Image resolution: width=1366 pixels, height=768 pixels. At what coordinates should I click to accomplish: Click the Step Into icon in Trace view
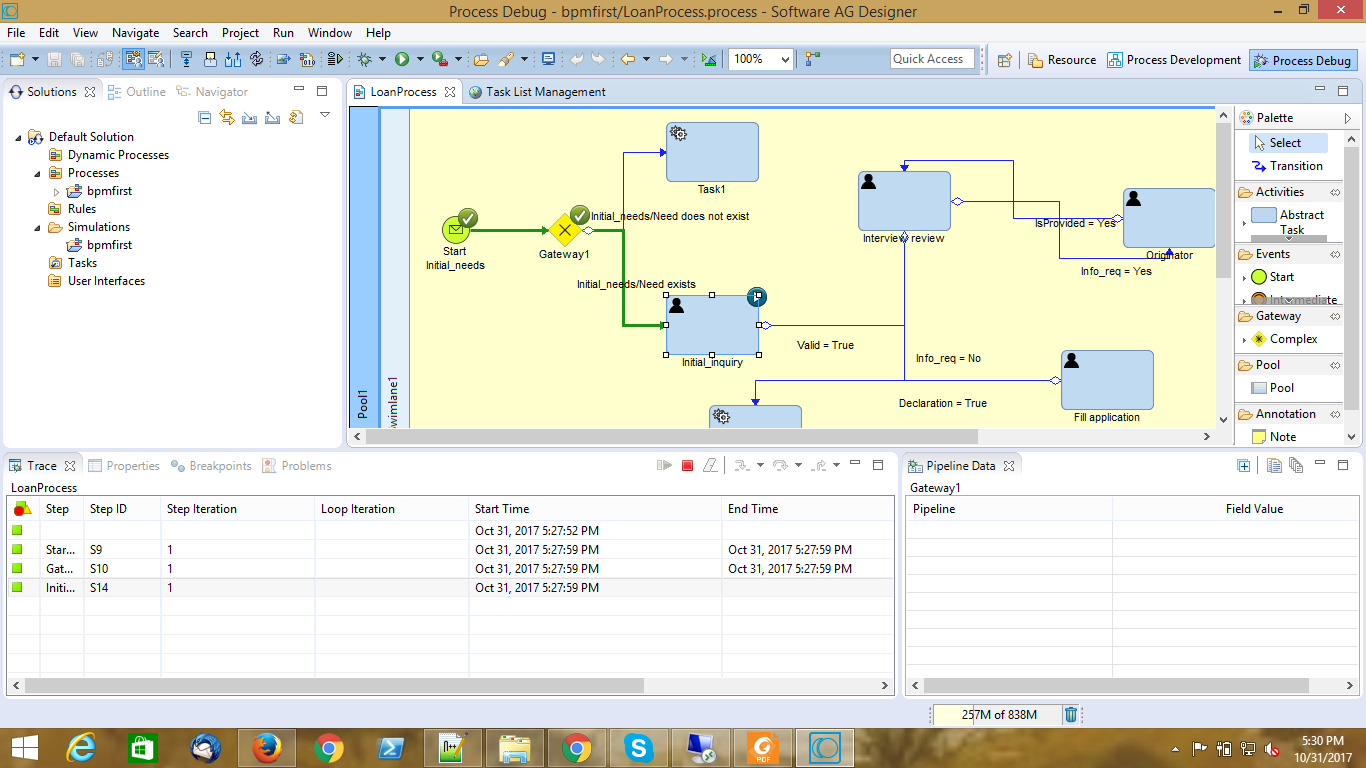click(741, 466)
